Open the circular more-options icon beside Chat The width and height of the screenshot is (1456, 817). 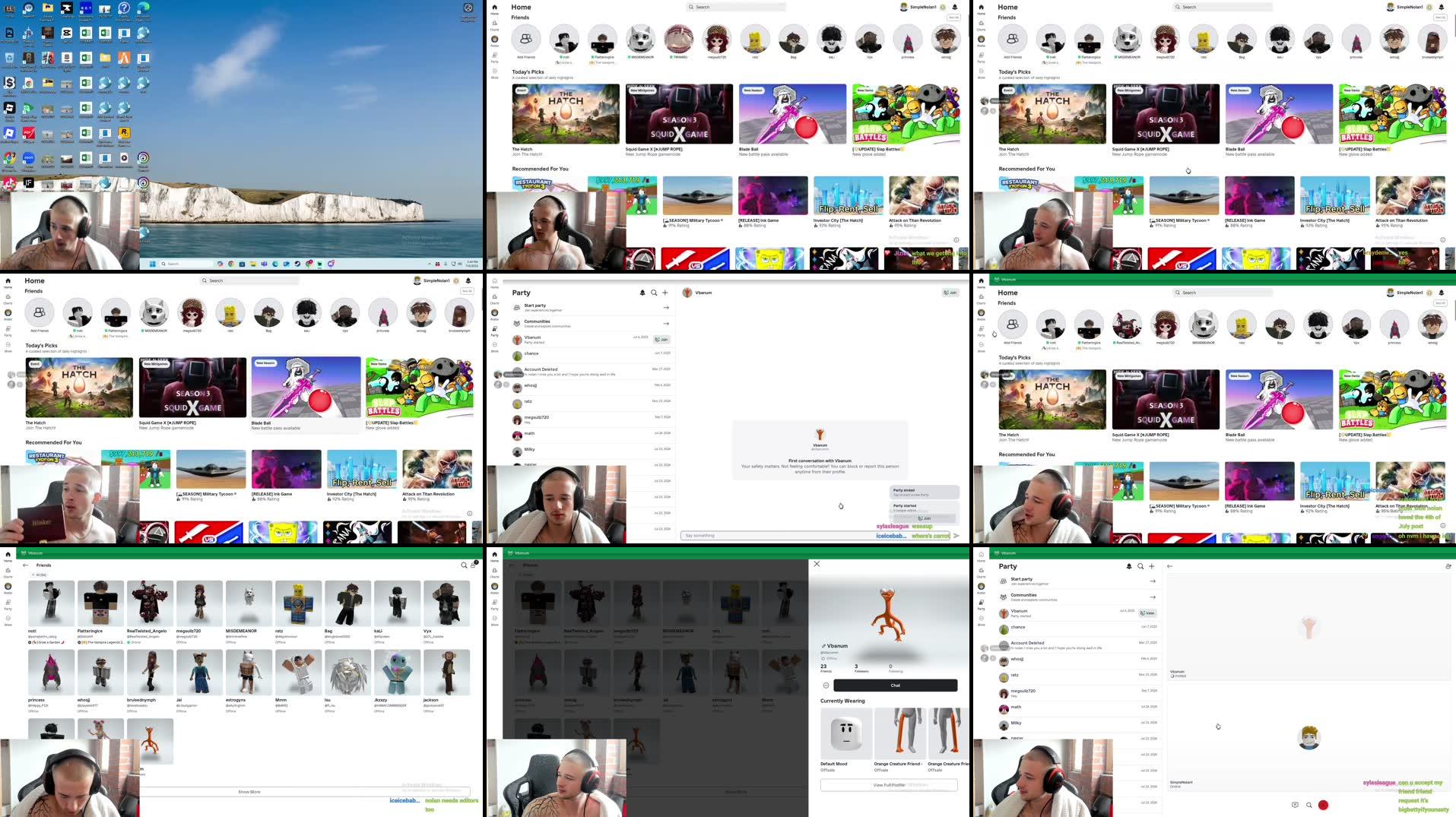[826, 686]
